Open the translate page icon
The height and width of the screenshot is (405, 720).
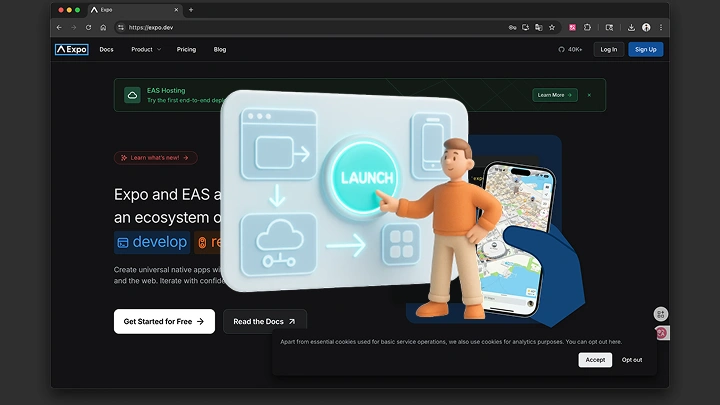click(x=539, y=28)
